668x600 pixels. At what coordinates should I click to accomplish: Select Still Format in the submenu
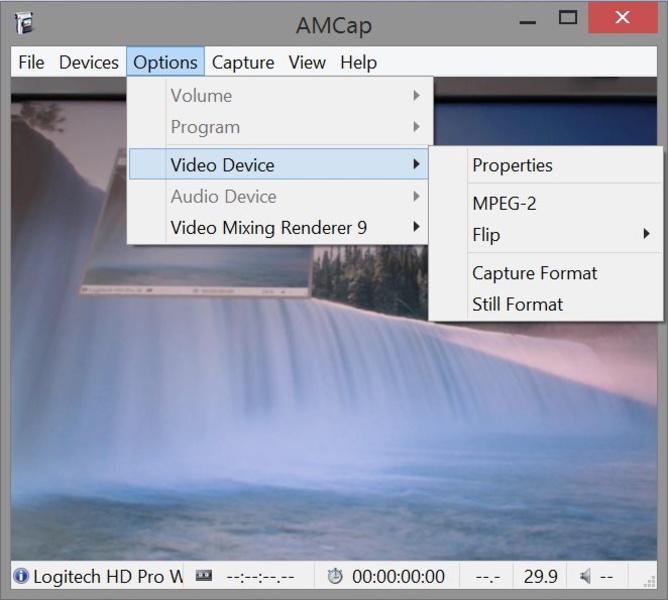click(x=517, y=304)
